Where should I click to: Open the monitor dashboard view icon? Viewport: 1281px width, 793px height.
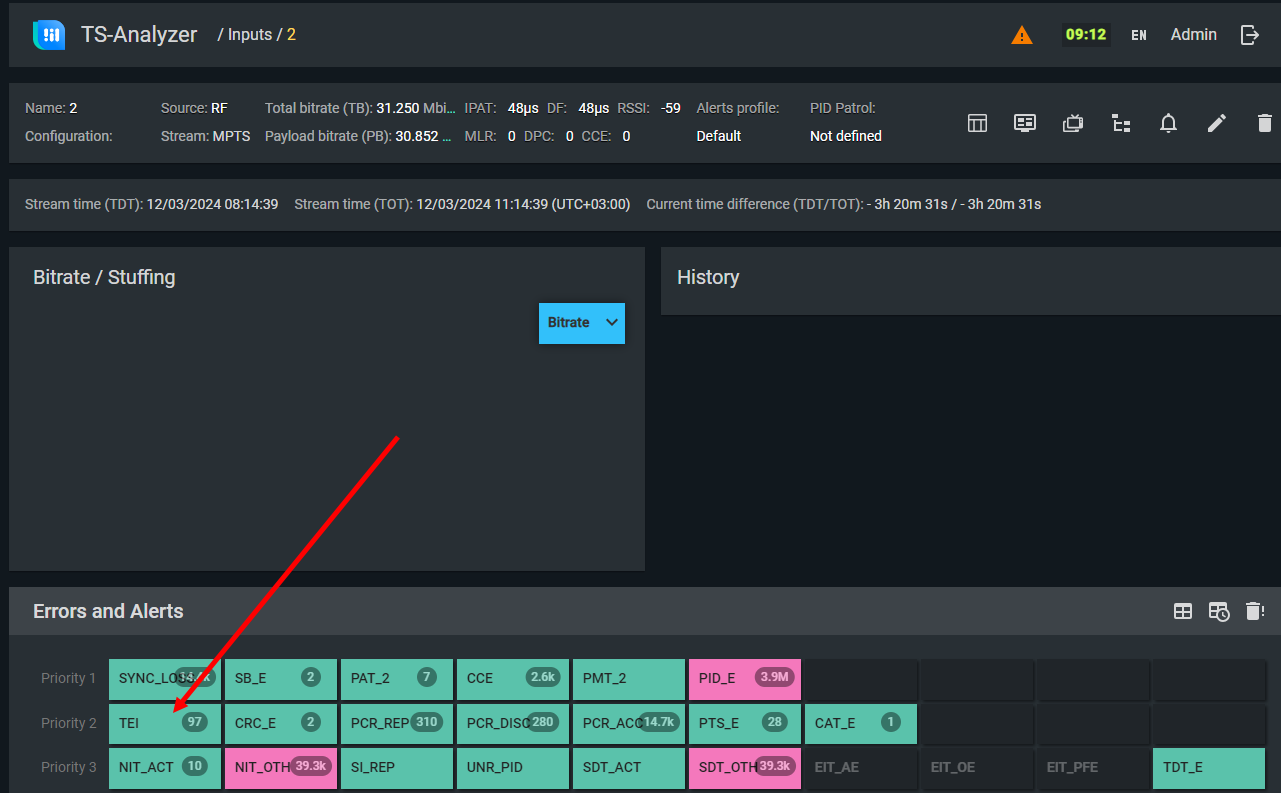coord(1024,123)
